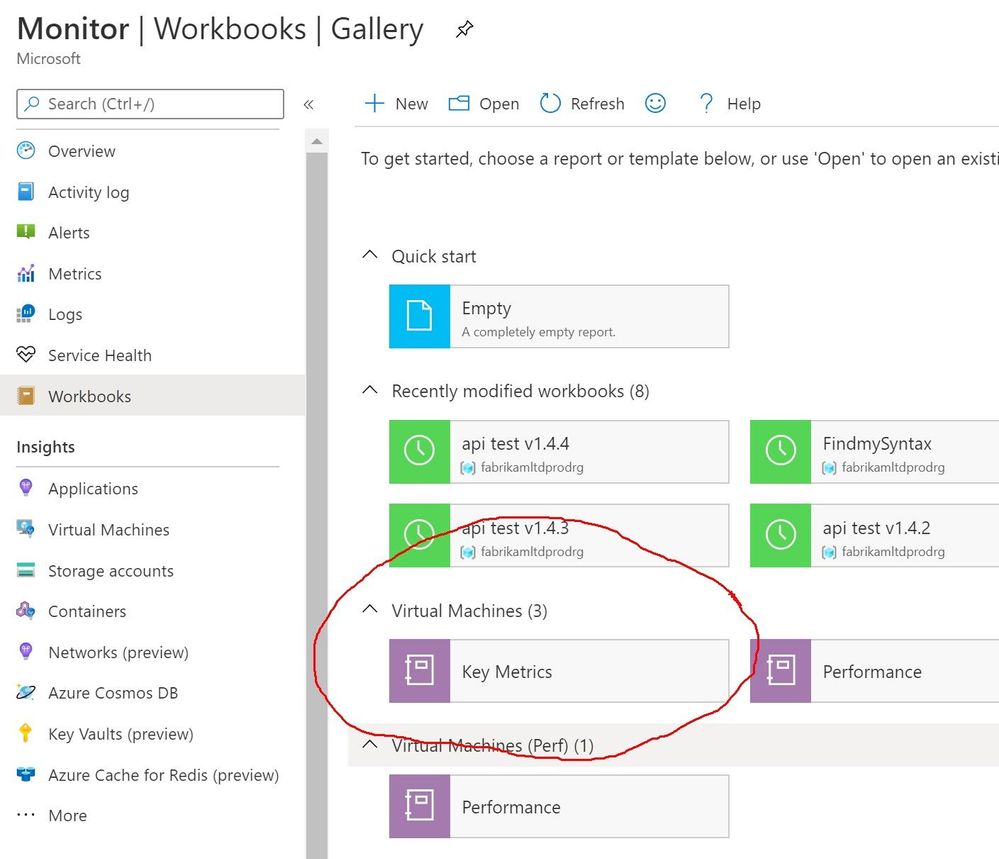Click Open to open existing workbook
The height and width of the screenshot is (859, 999).
(484, 103)
